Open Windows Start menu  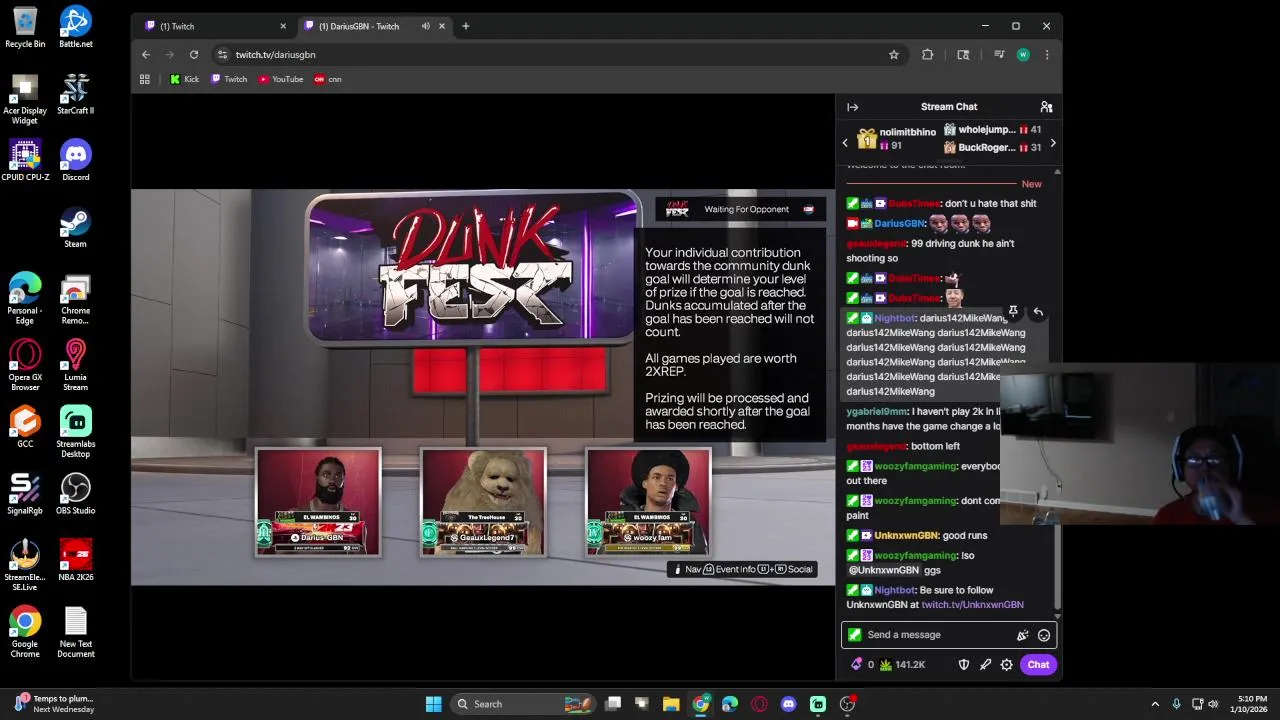click(x=433, y=704)
